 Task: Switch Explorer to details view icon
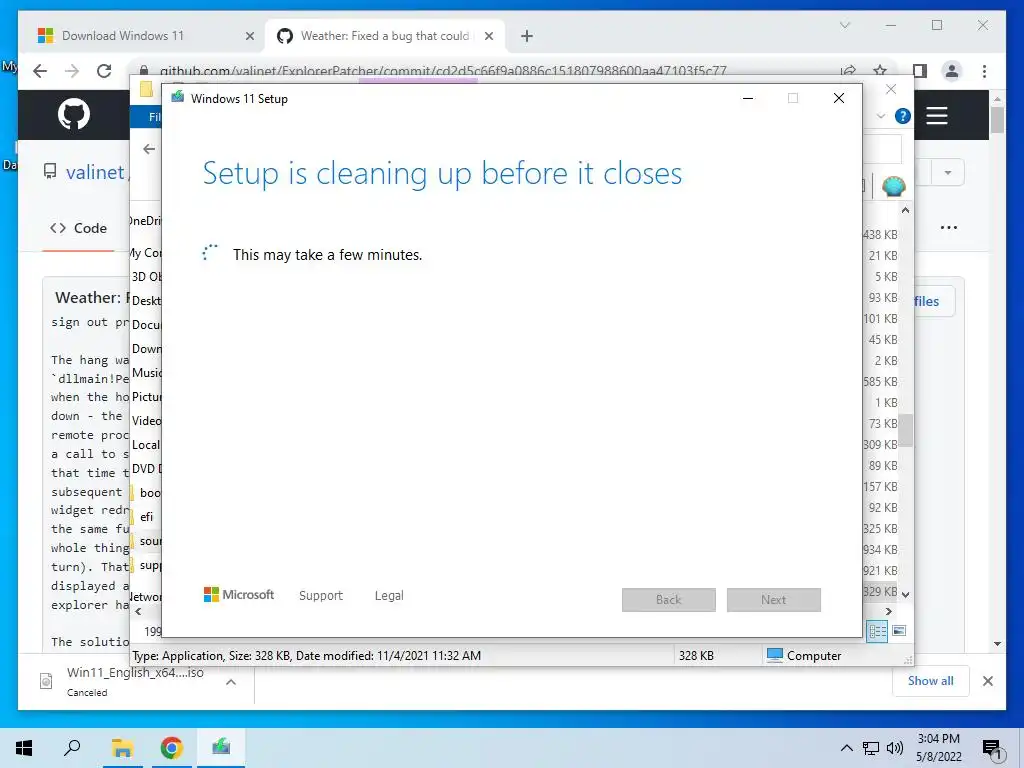click(x=877, y=631)
